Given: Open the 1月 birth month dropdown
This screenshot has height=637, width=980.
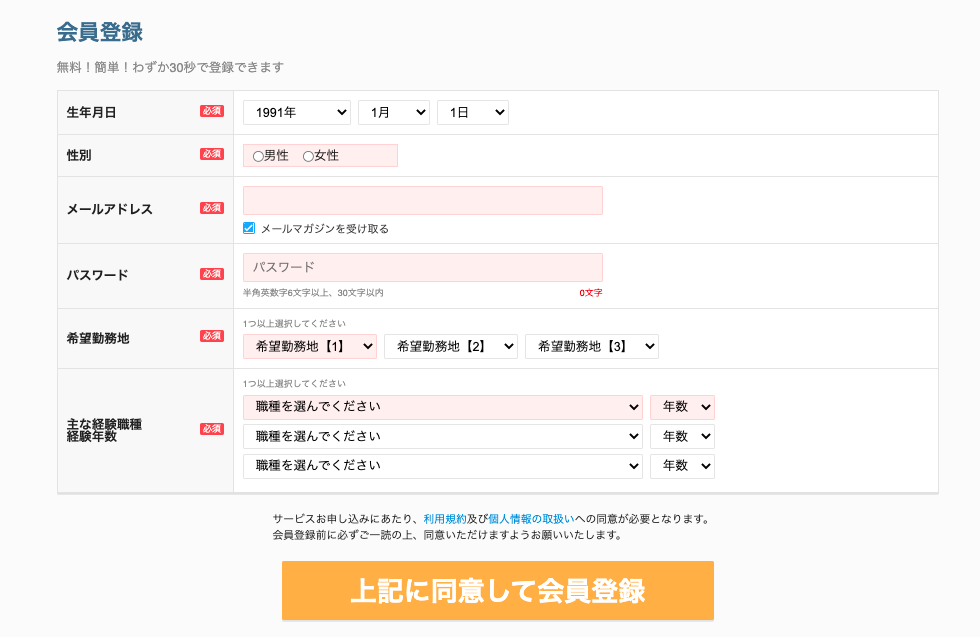Looking at the screenshot, I should [x=393, y=112].
